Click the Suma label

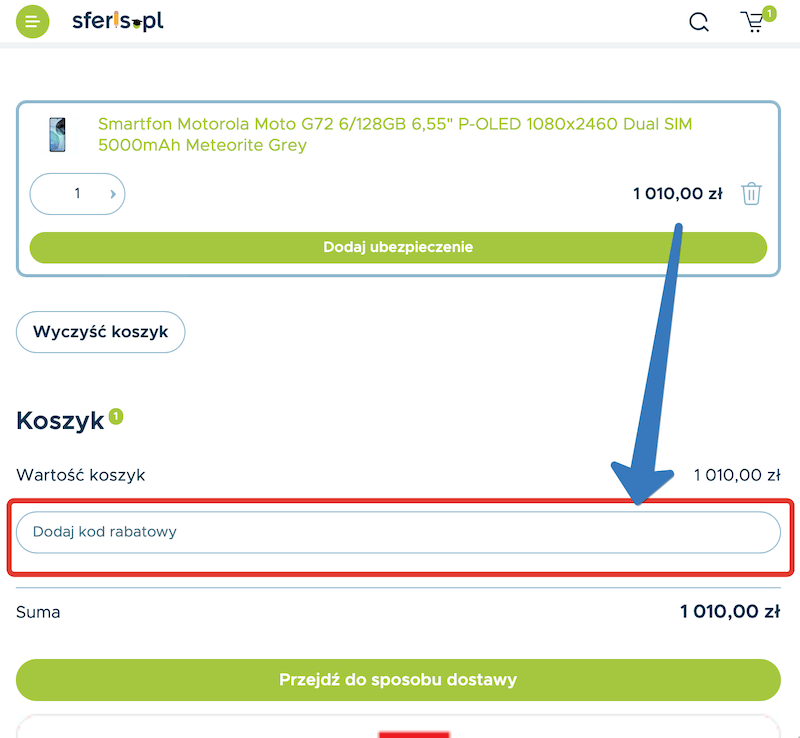pos(38,611)
